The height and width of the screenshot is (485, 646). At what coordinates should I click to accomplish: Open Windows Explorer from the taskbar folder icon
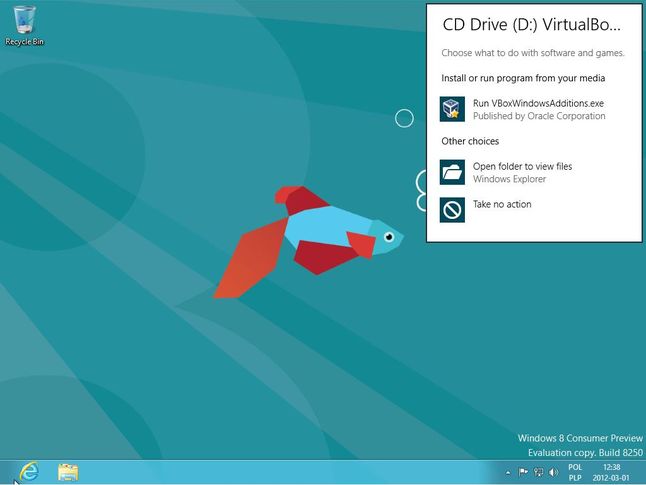[x=68, y=472]
